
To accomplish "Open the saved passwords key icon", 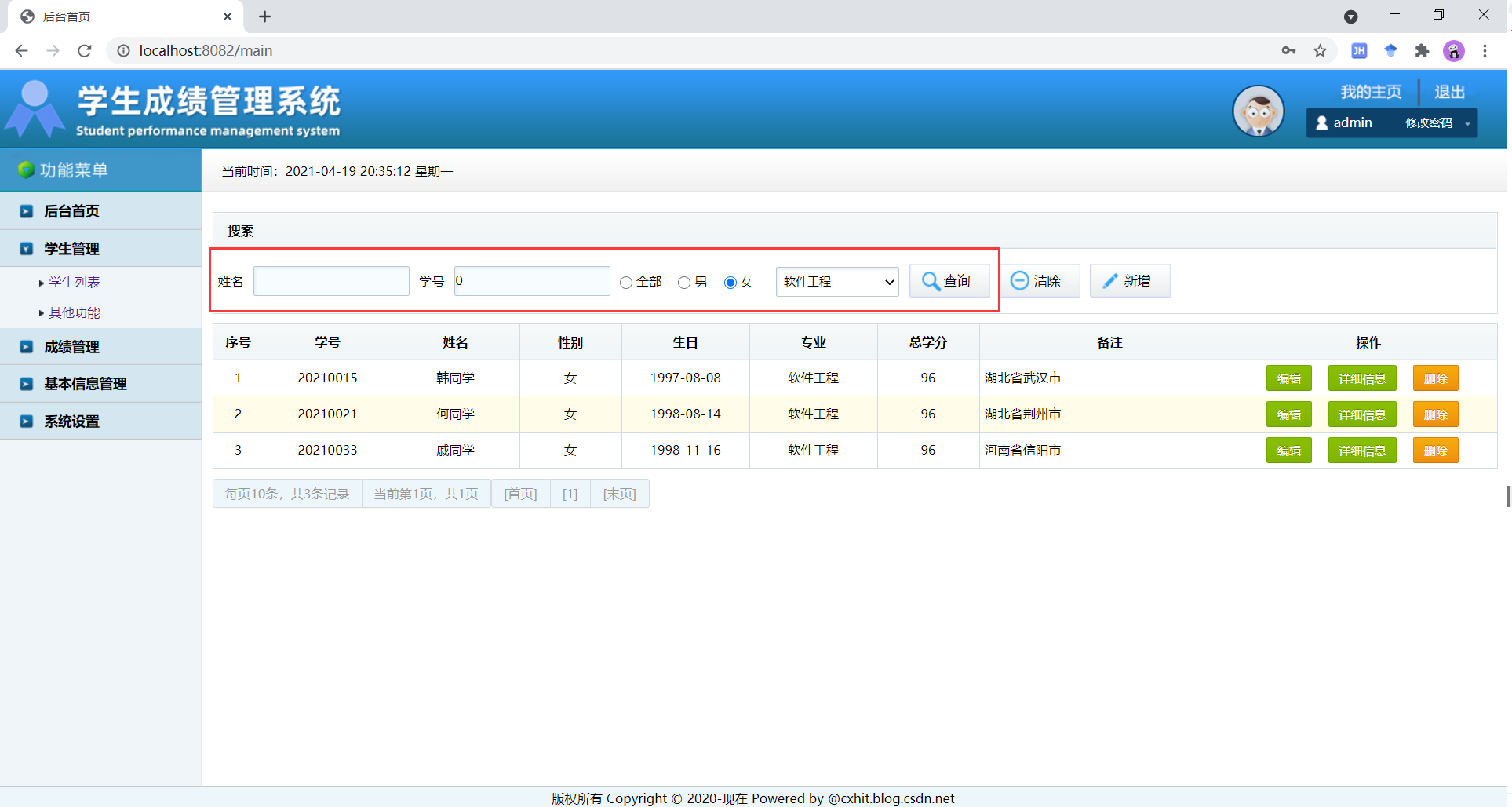I will click(1288, 50).
